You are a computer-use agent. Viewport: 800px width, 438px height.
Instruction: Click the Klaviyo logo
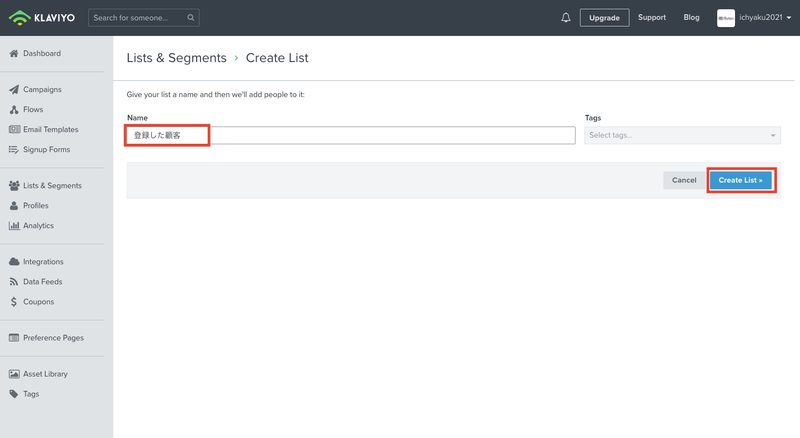(x=42, y=18)
